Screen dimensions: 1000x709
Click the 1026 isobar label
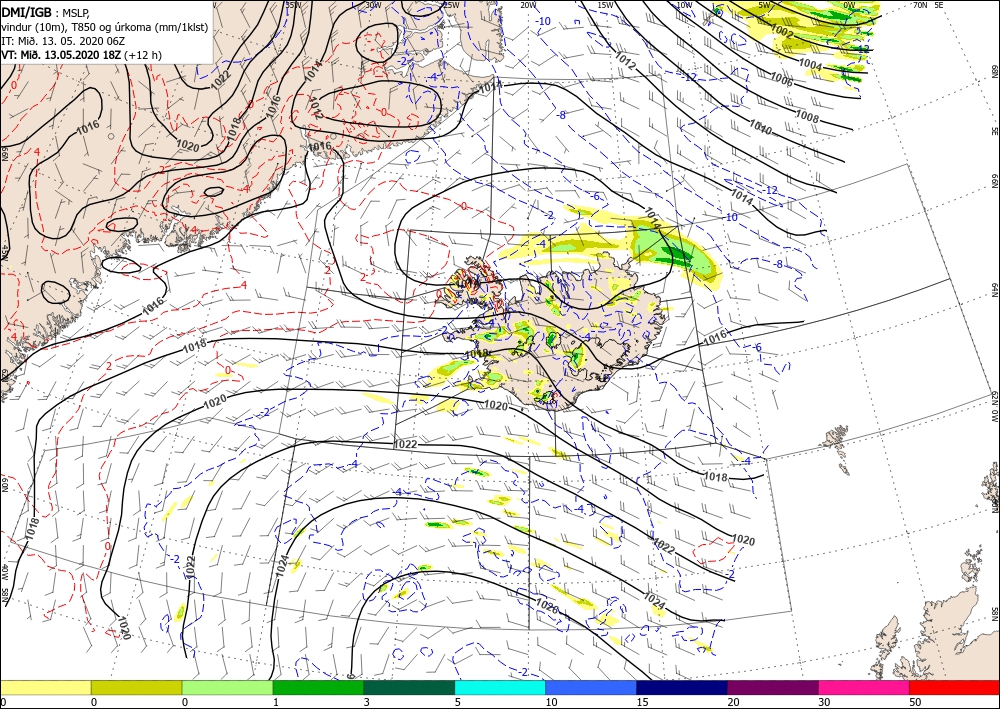coord(547,606)
